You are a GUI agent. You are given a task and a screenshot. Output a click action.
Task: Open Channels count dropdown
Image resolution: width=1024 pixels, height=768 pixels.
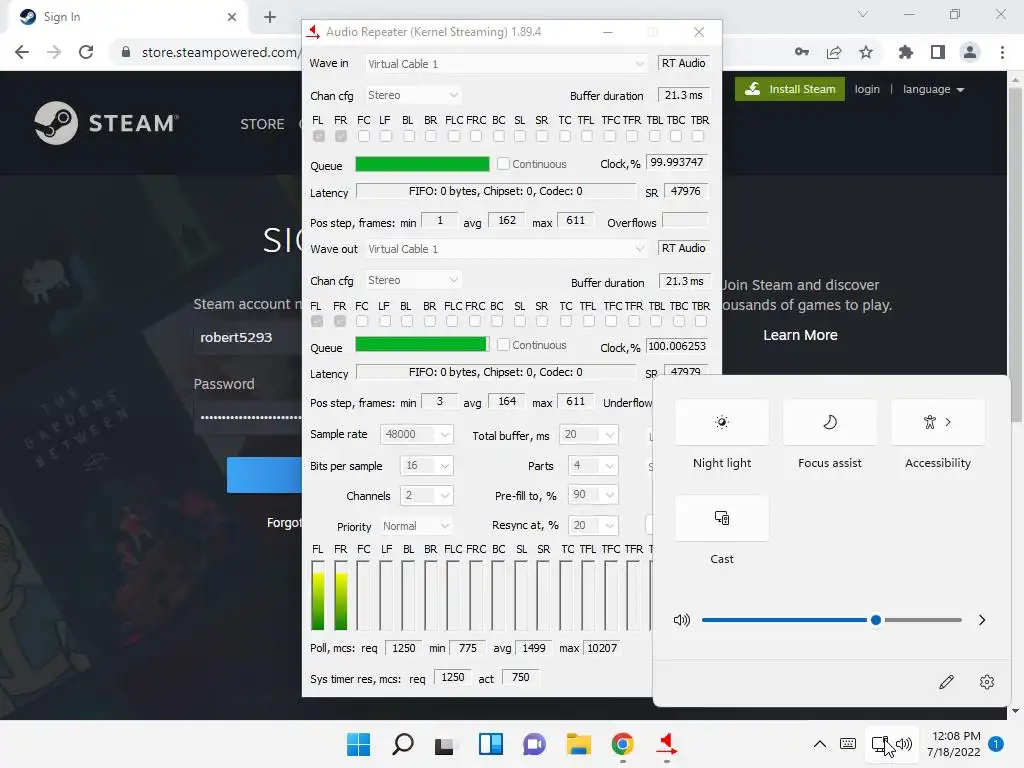[x=427, y=496]
